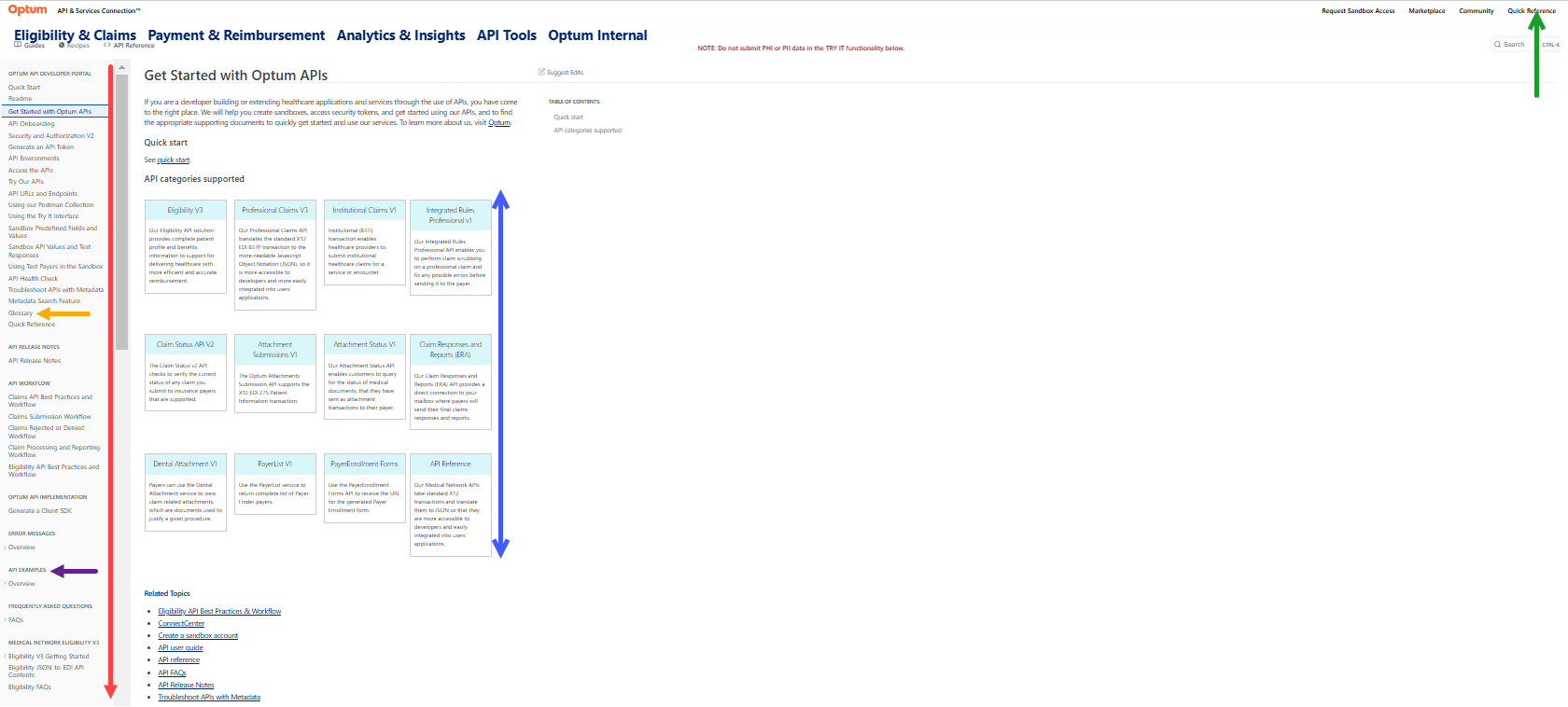1568x707 pixels.
Task: Open Access the APIs
Action: tap(31, 171)
